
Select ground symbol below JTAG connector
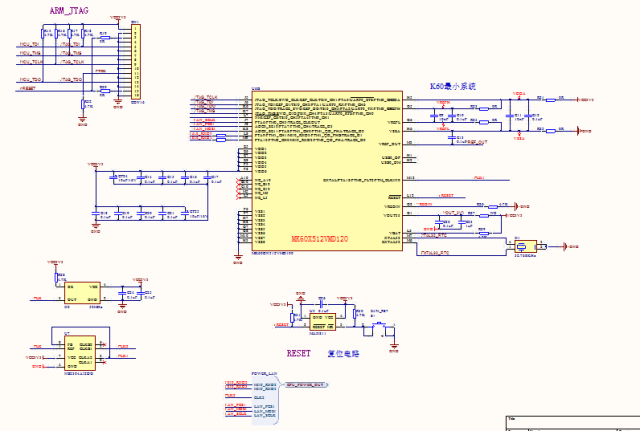pos(118,103)
